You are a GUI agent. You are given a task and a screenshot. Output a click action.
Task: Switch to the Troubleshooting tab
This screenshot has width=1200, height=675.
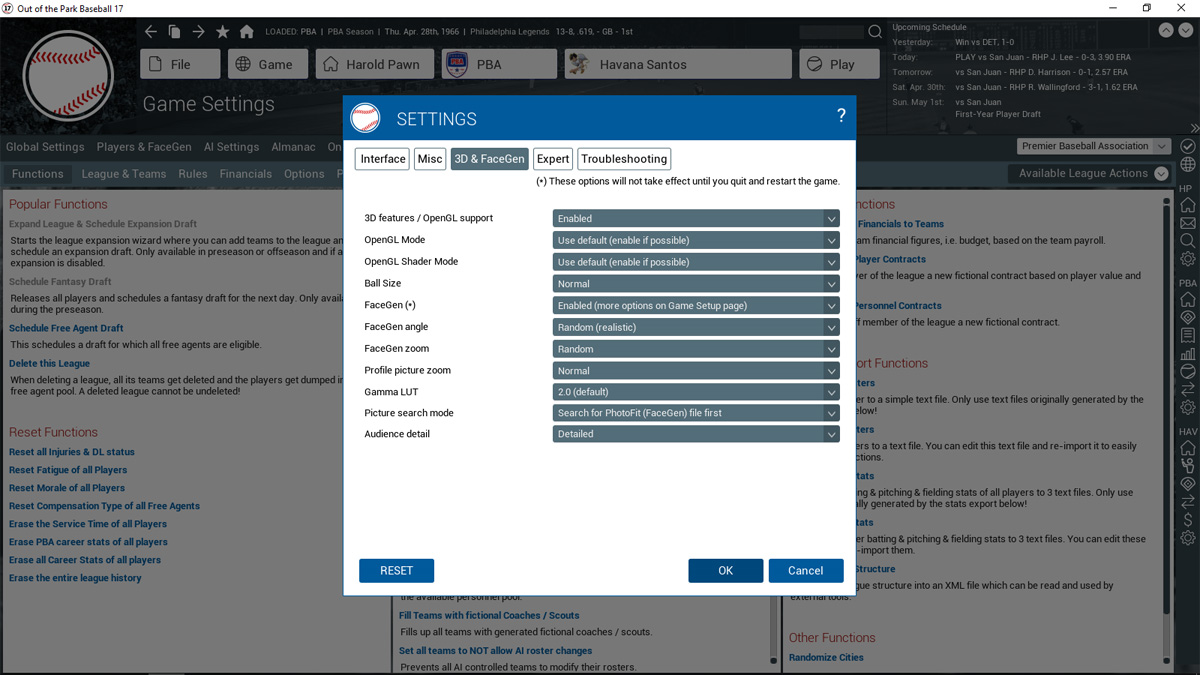(x=624, y=159)
